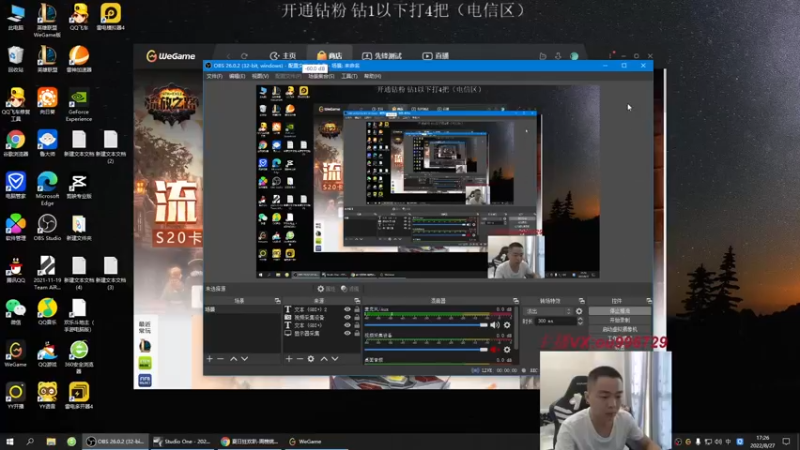Pop out the Scenes dock panel icon

277,301
